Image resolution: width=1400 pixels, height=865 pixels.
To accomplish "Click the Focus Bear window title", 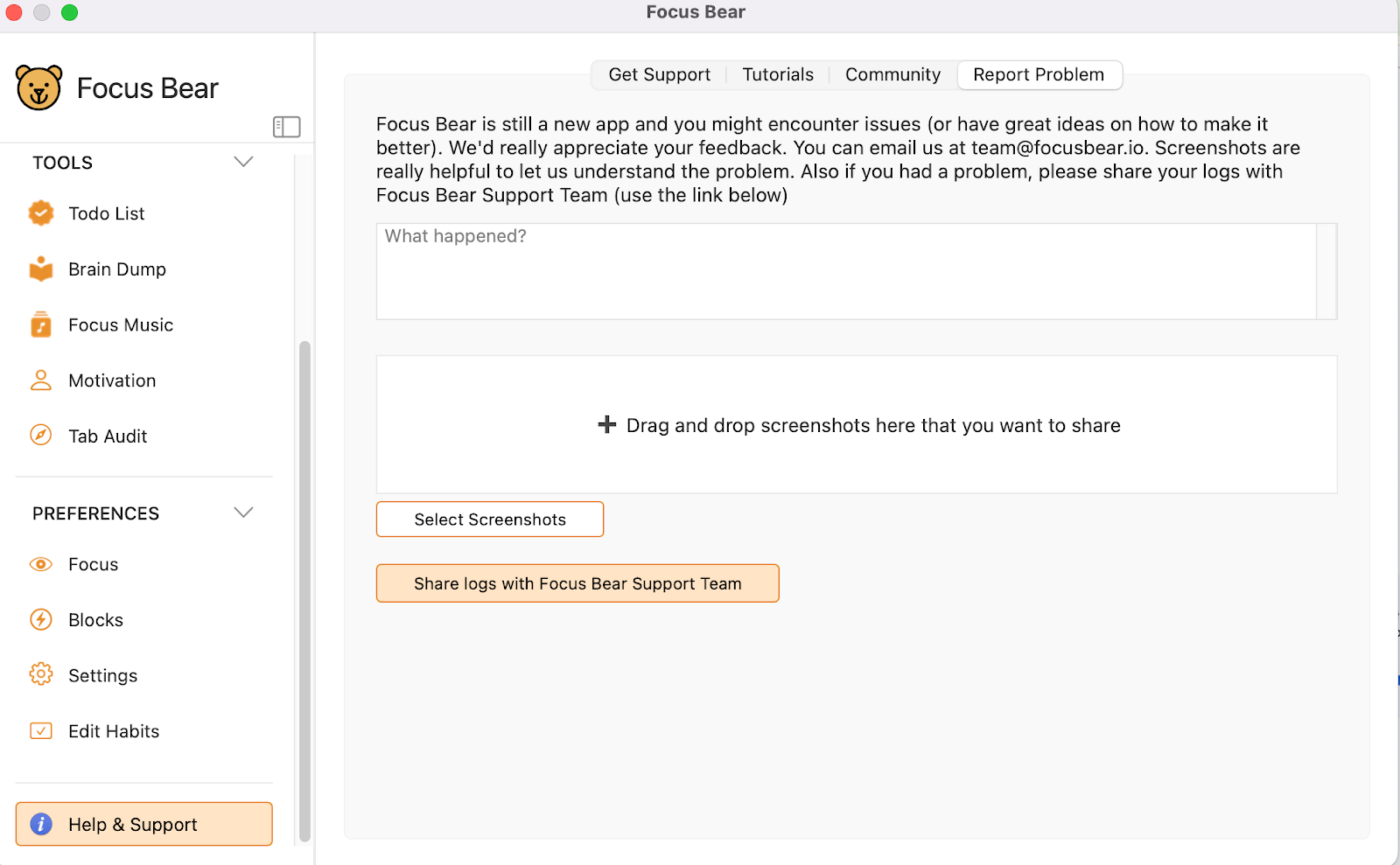I will [x=696, y=12].
